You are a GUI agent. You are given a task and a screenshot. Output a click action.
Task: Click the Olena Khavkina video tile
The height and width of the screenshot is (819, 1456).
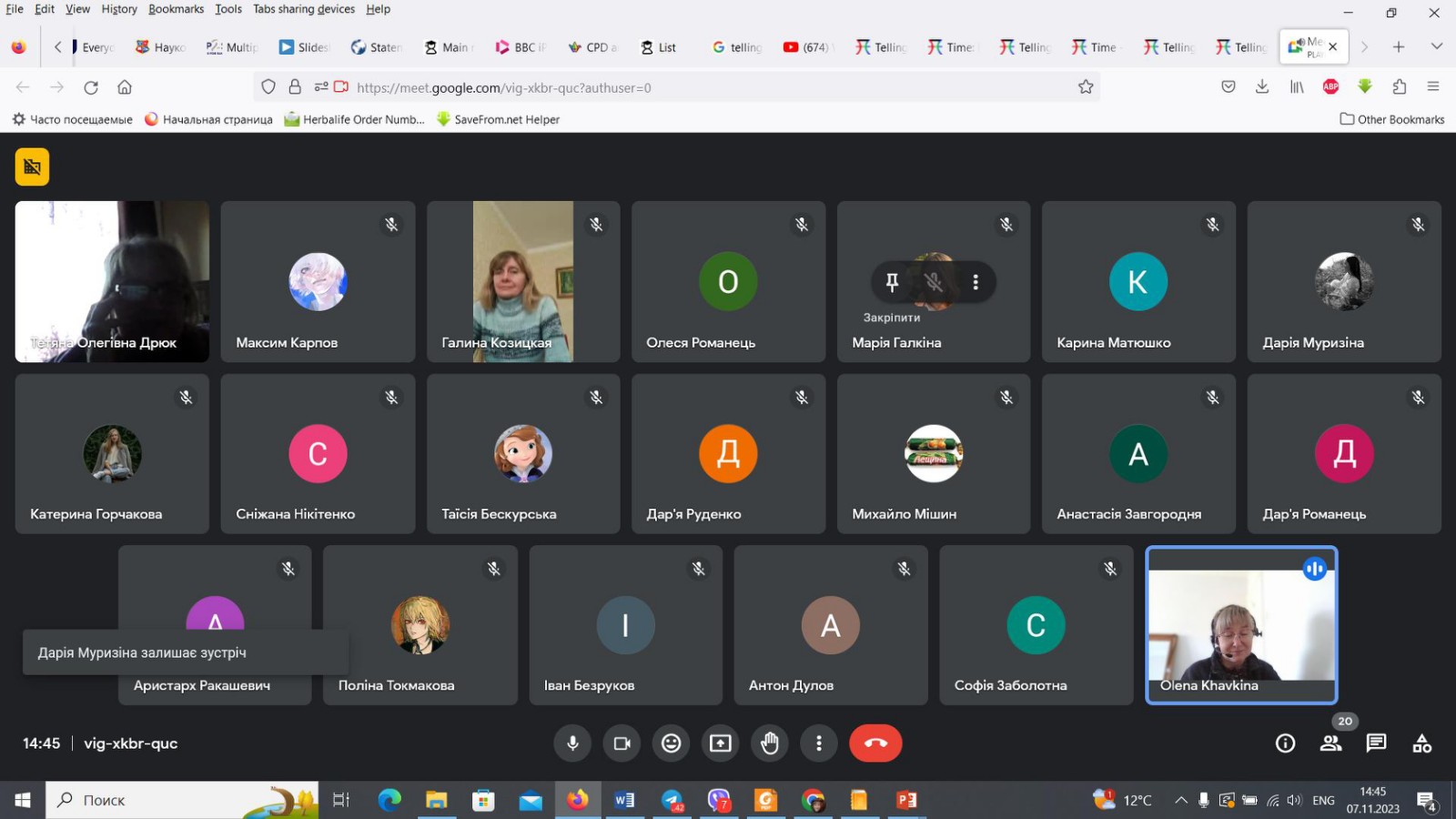(x=1240, y=624)
